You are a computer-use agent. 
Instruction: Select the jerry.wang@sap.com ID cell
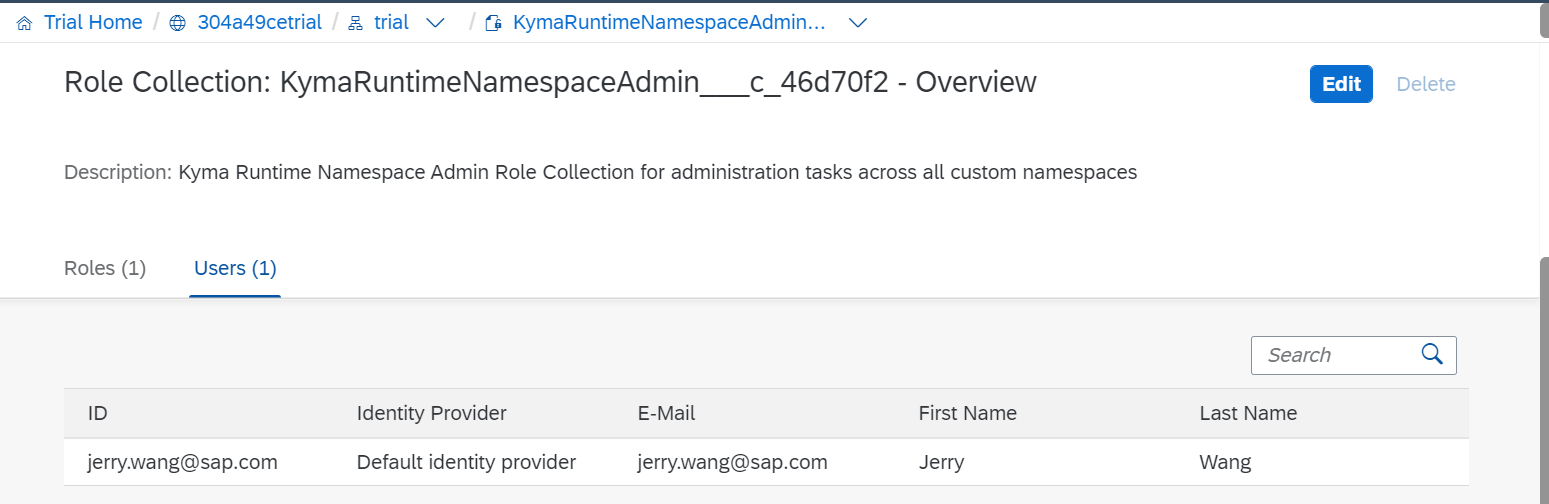coord(183,462)
